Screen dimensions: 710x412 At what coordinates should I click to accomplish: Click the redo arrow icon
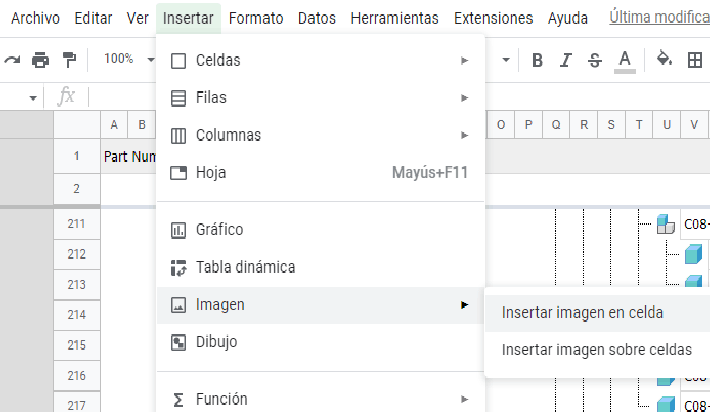point(12,60)
